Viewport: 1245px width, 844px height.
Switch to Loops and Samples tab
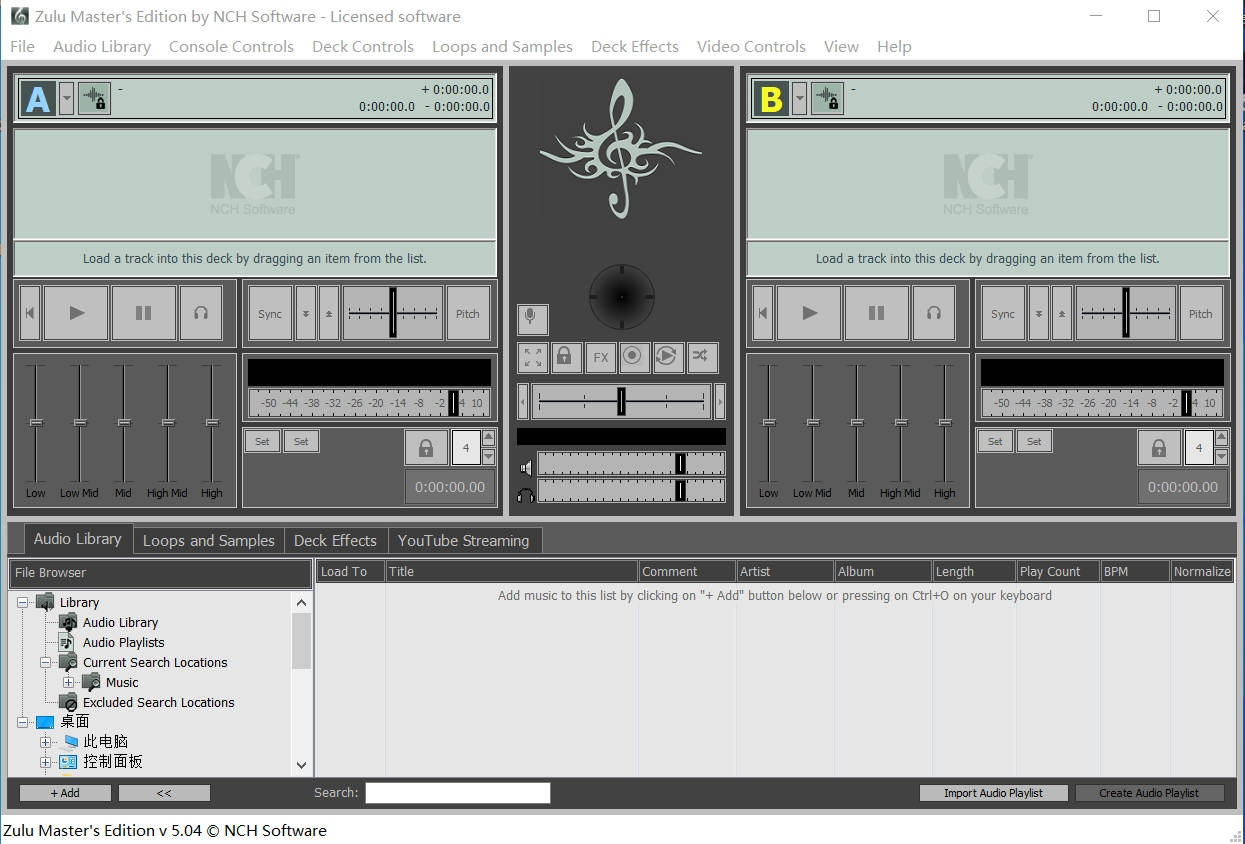point(209,540)
